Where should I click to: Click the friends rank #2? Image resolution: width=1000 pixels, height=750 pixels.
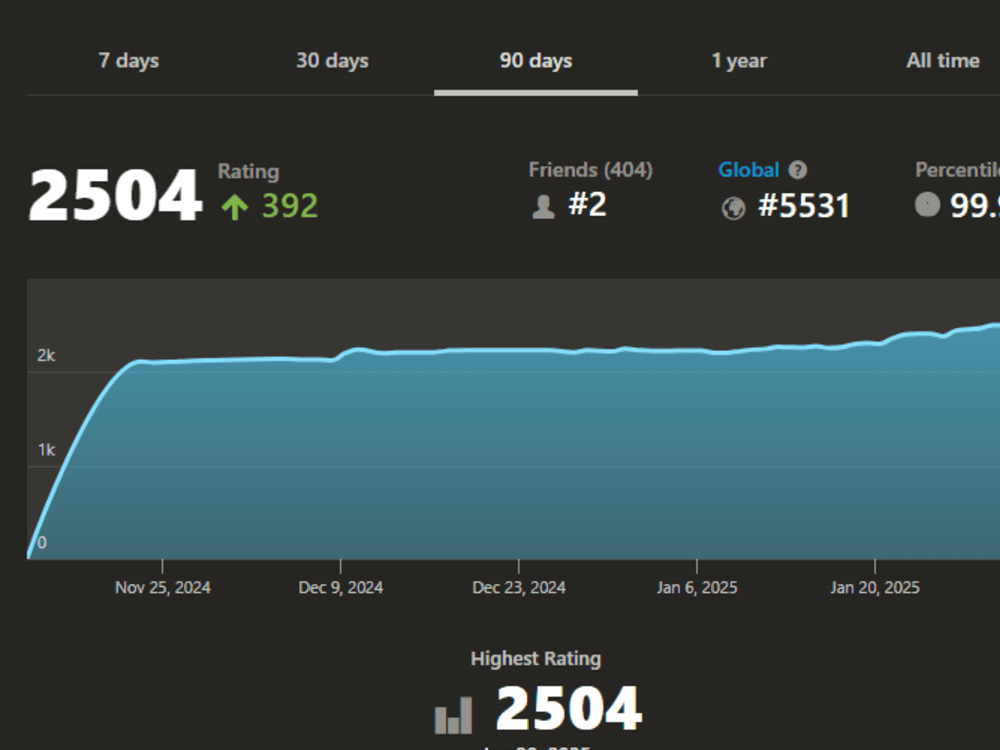[587, 205]
